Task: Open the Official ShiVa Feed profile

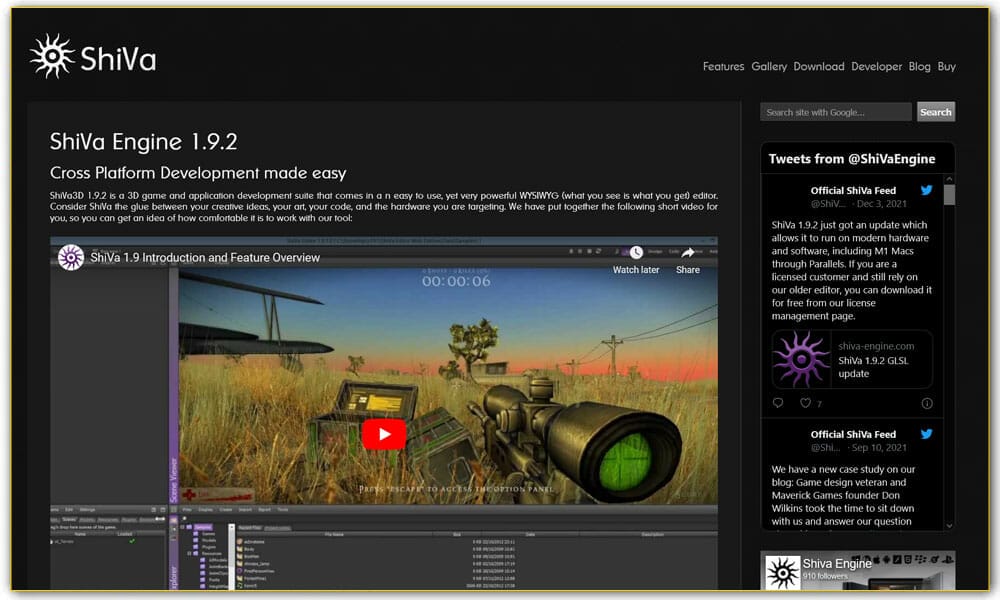Action: coord(853,190)
